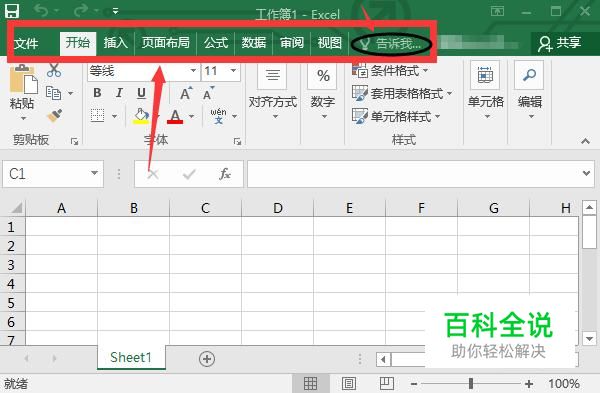600x393 pixels.
Task: Click the Select All corner triangle
Action: 16,208
